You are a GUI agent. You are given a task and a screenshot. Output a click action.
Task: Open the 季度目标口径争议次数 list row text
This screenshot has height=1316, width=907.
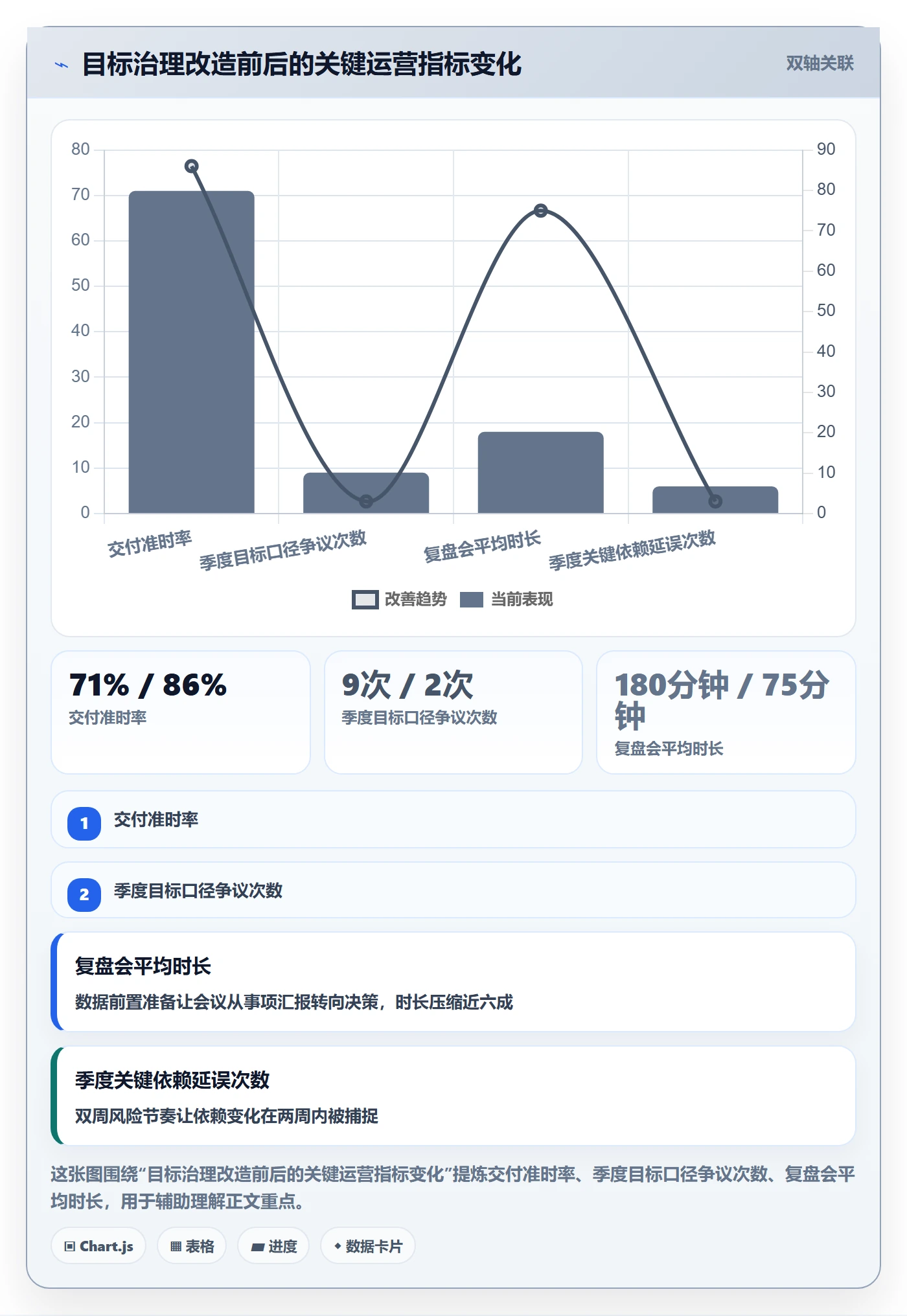click(x=198, y=891)
